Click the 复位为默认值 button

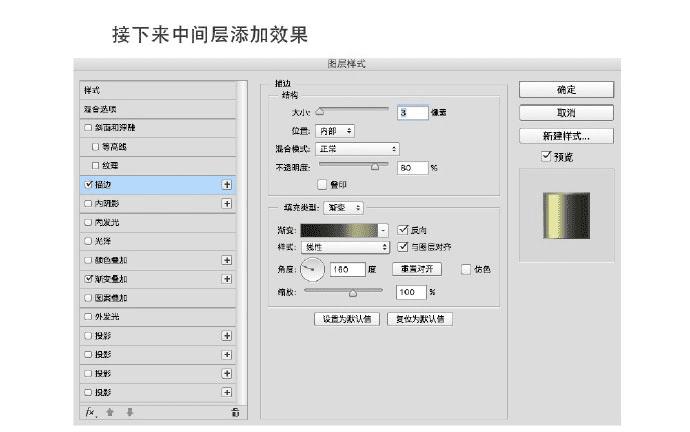[420, 319]
